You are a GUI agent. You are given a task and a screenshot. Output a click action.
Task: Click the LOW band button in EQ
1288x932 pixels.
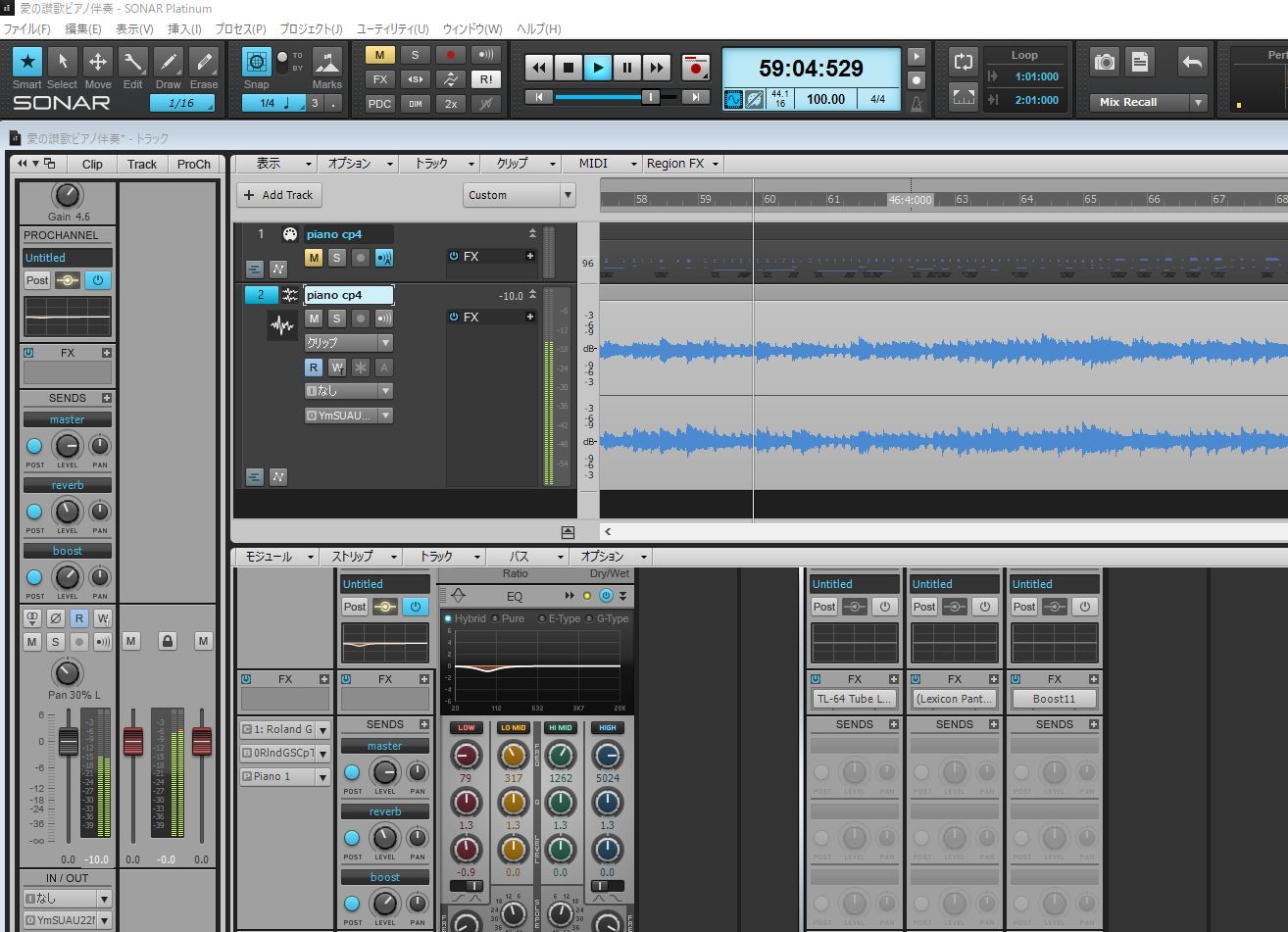pyautogui.click(x=467, y=728)
